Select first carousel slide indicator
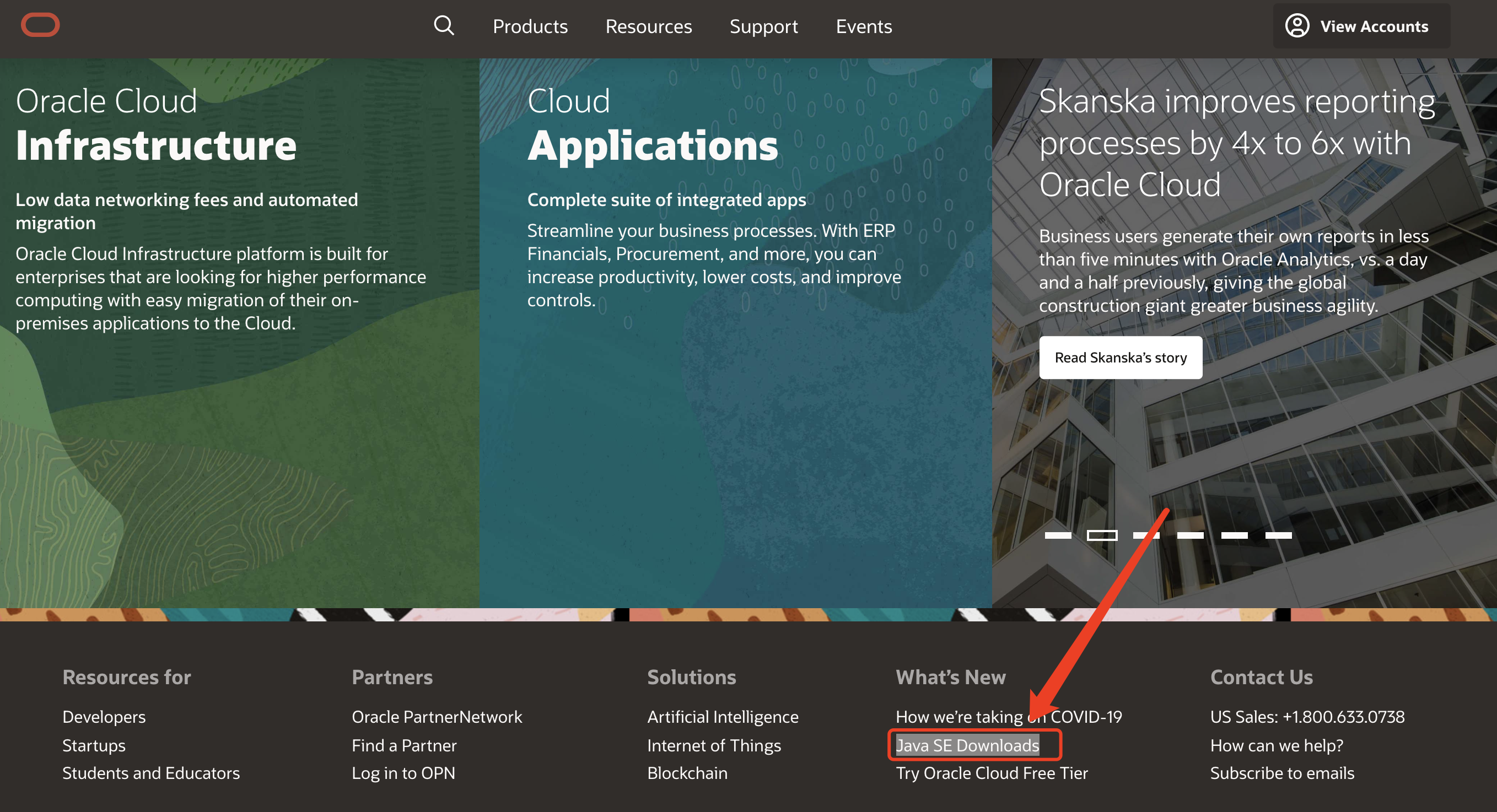 [x=1058, y=535]
